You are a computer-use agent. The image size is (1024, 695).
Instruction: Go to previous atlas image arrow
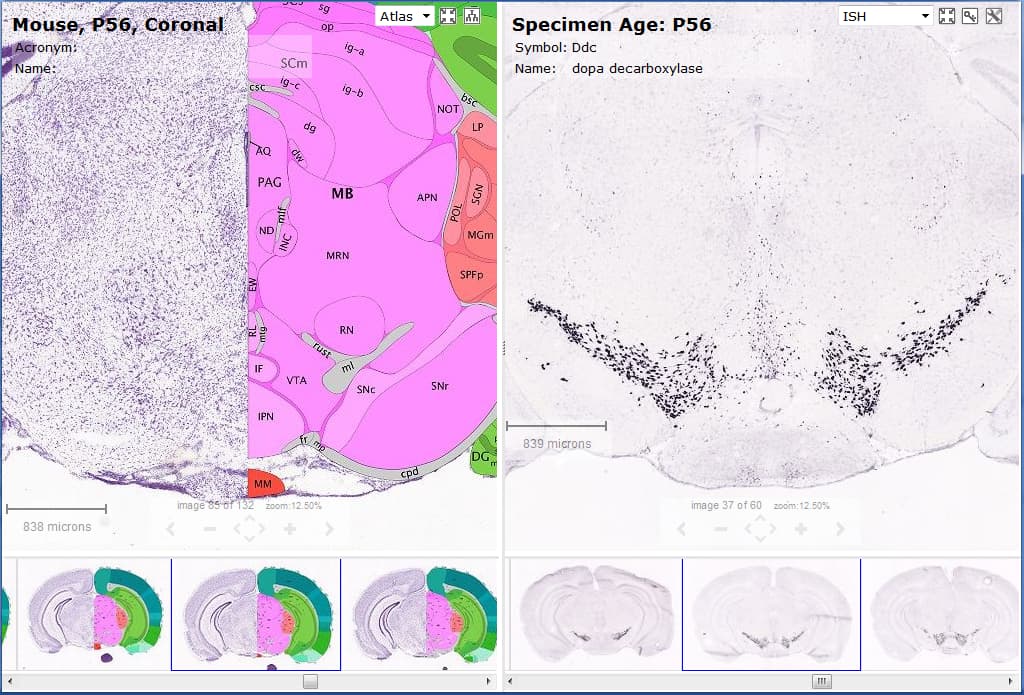[171, 528]
